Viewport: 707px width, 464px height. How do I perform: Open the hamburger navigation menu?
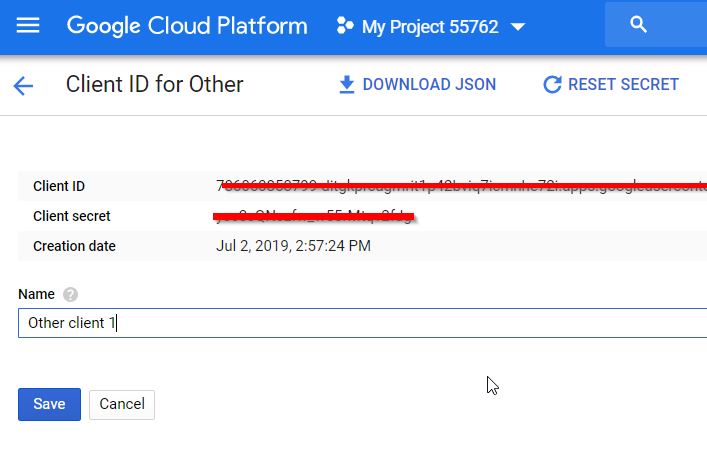pos(28,26)
